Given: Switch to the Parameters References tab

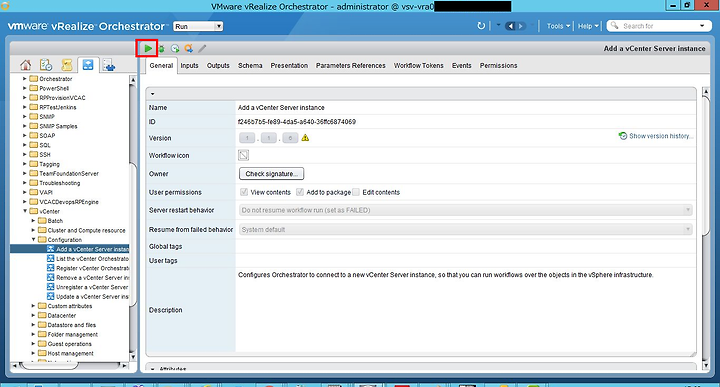Looking at the screenshot, I should 351,66.
